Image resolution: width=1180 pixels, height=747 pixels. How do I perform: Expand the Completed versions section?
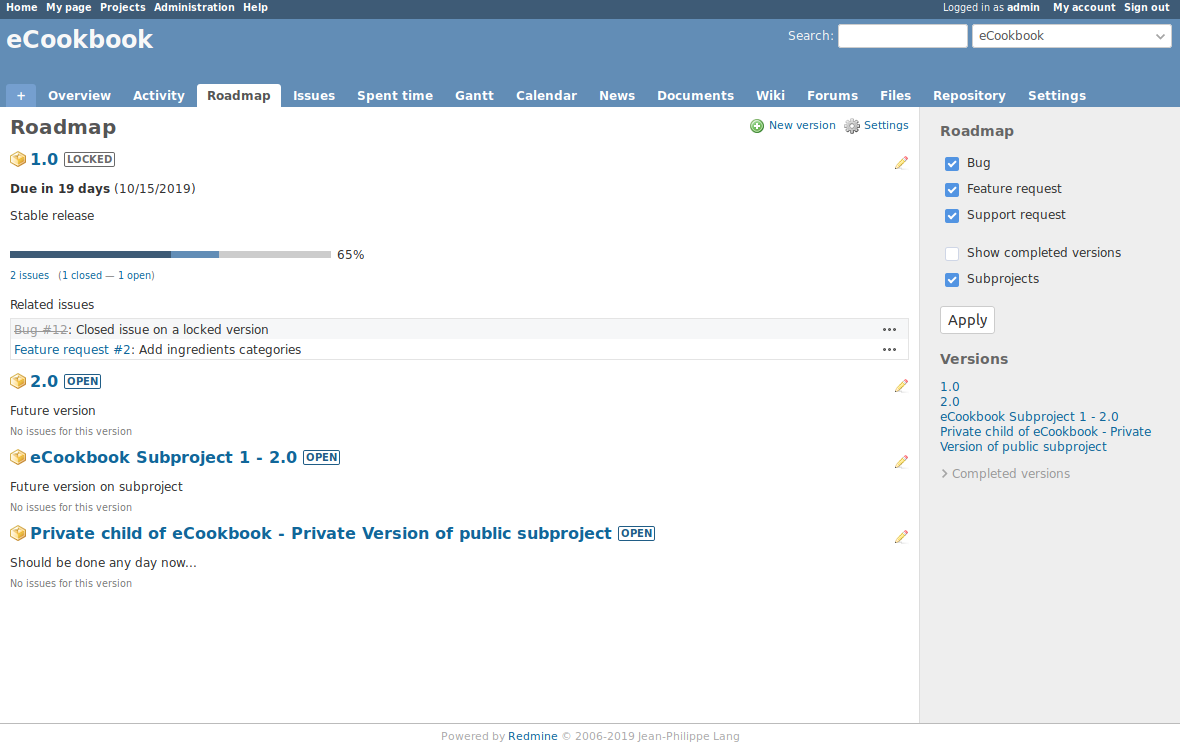click(x=1005, y=474)
